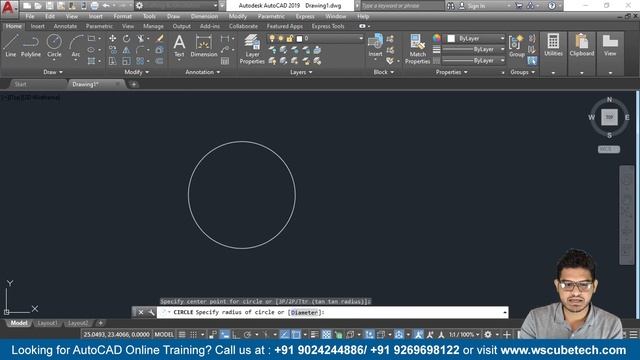Open the Start file tab

(20, 84)
